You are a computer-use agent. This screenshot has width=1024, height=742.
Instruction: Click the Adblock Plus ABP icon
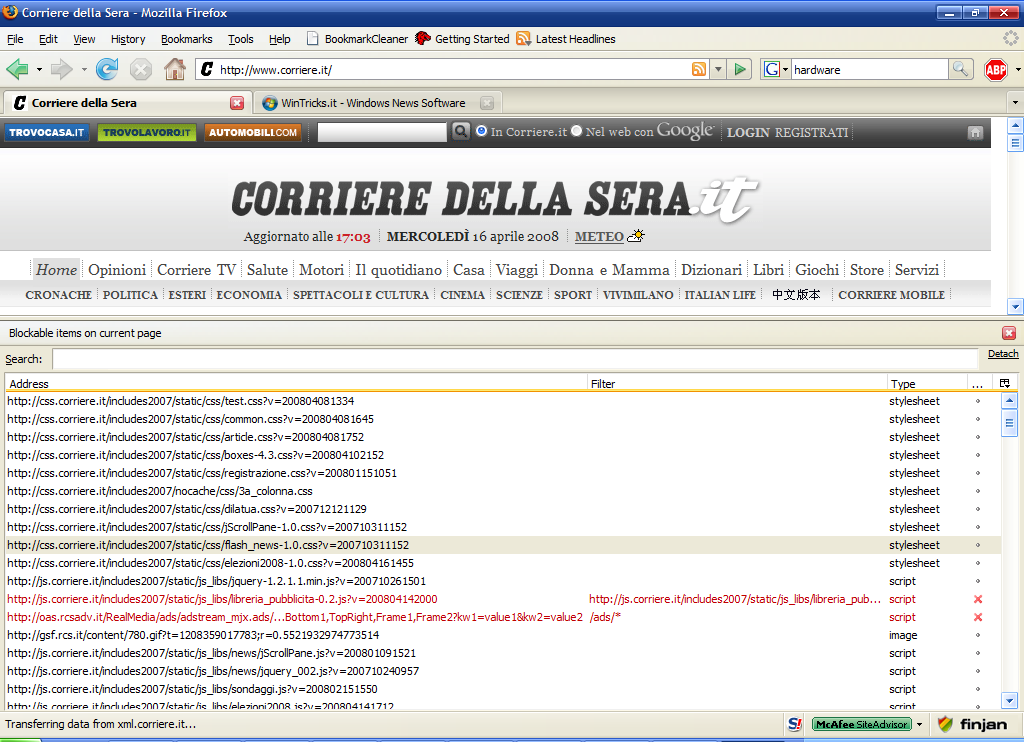pos(995,69)
